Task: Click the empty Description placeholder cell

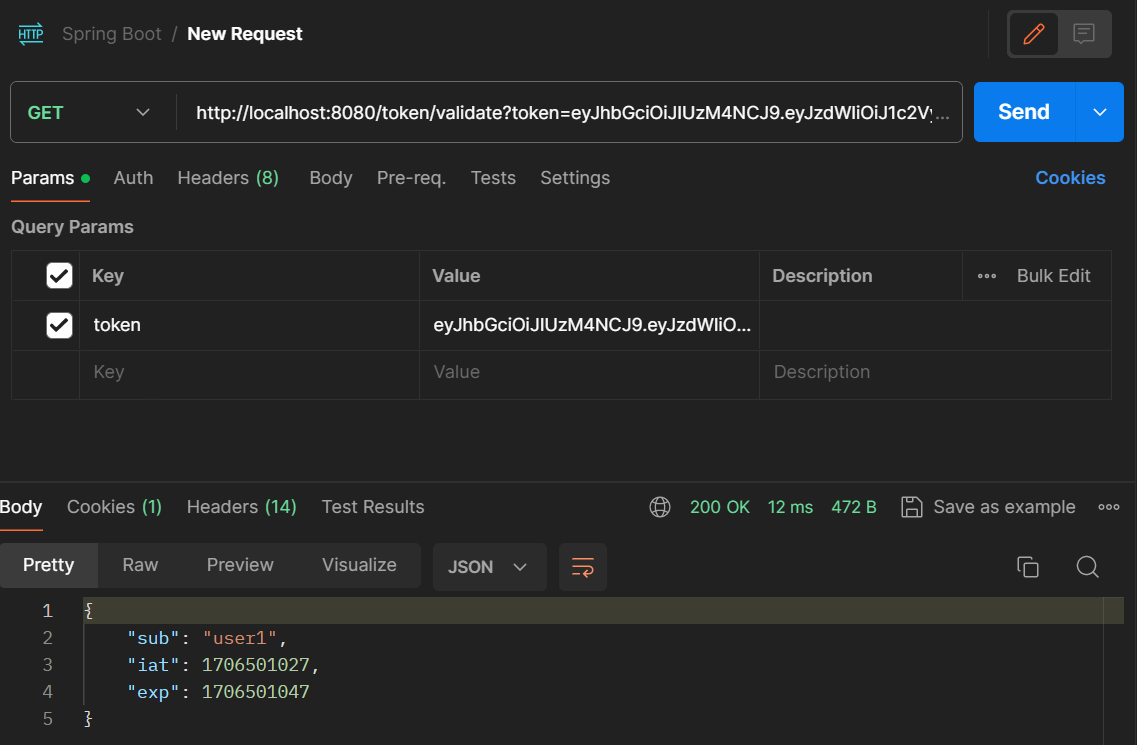Action: coord(935,375)
